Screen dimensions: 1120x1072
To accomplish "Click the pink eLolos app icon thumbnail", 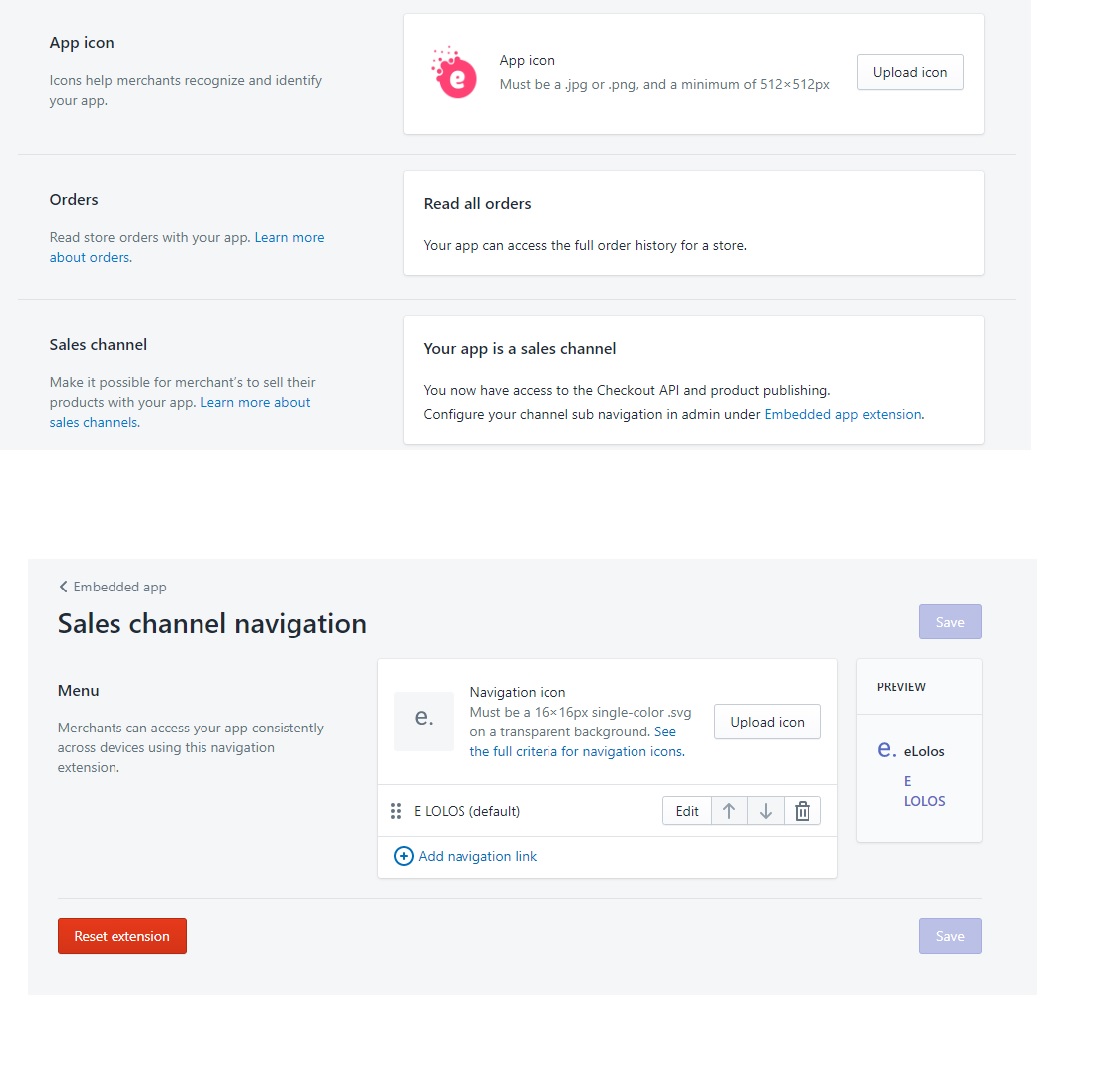I will 453,73.
